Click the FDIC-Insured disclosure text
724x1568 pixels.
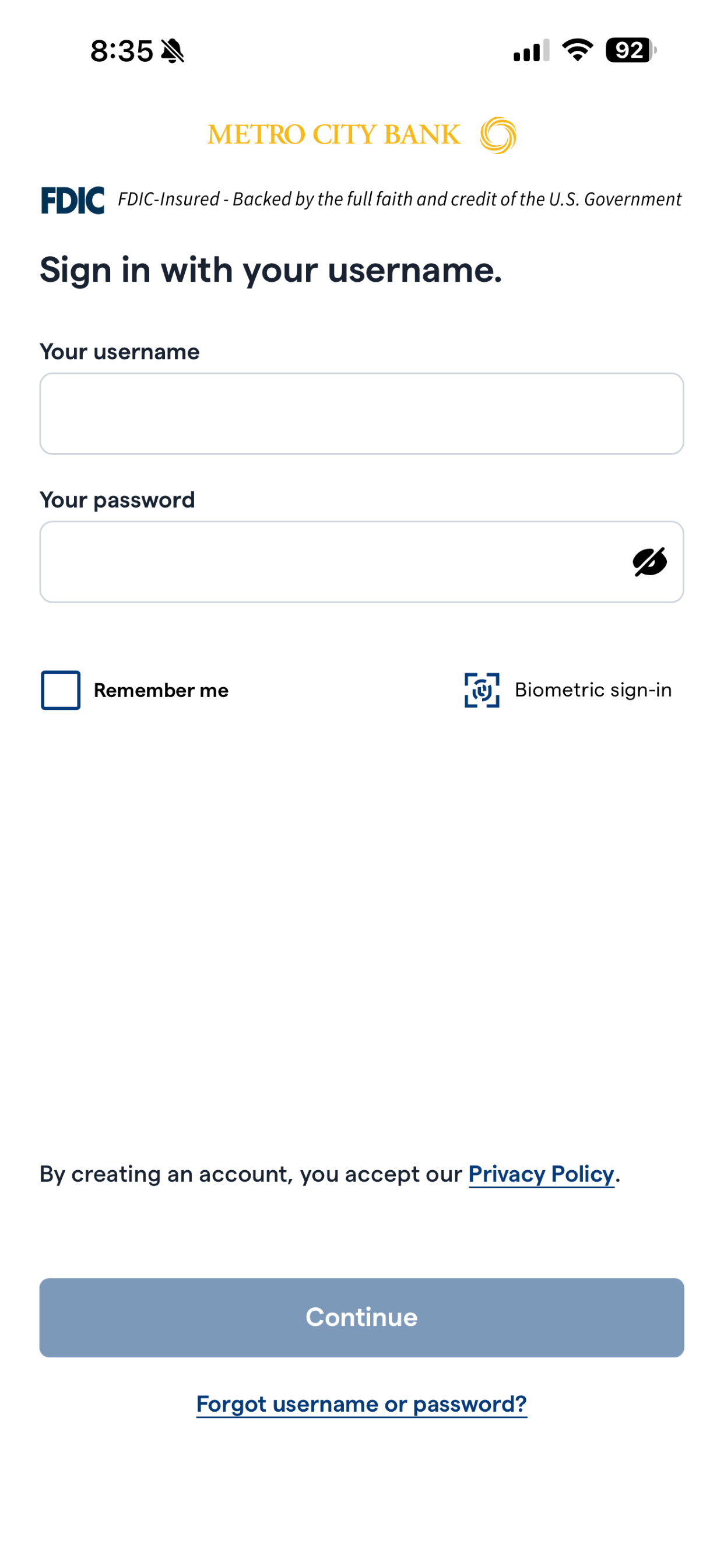(399, 198)
